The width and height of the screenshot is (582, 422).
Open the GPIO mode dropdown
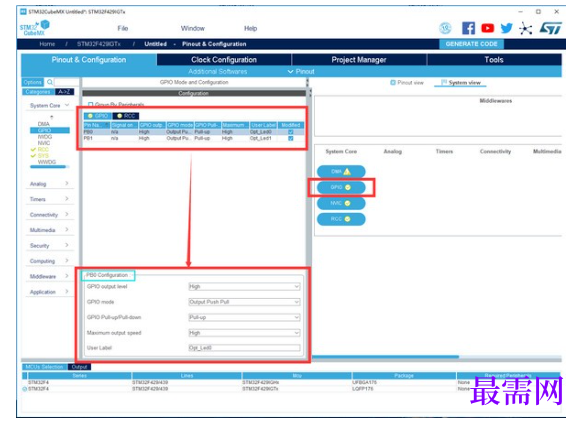tap(244, 302)
